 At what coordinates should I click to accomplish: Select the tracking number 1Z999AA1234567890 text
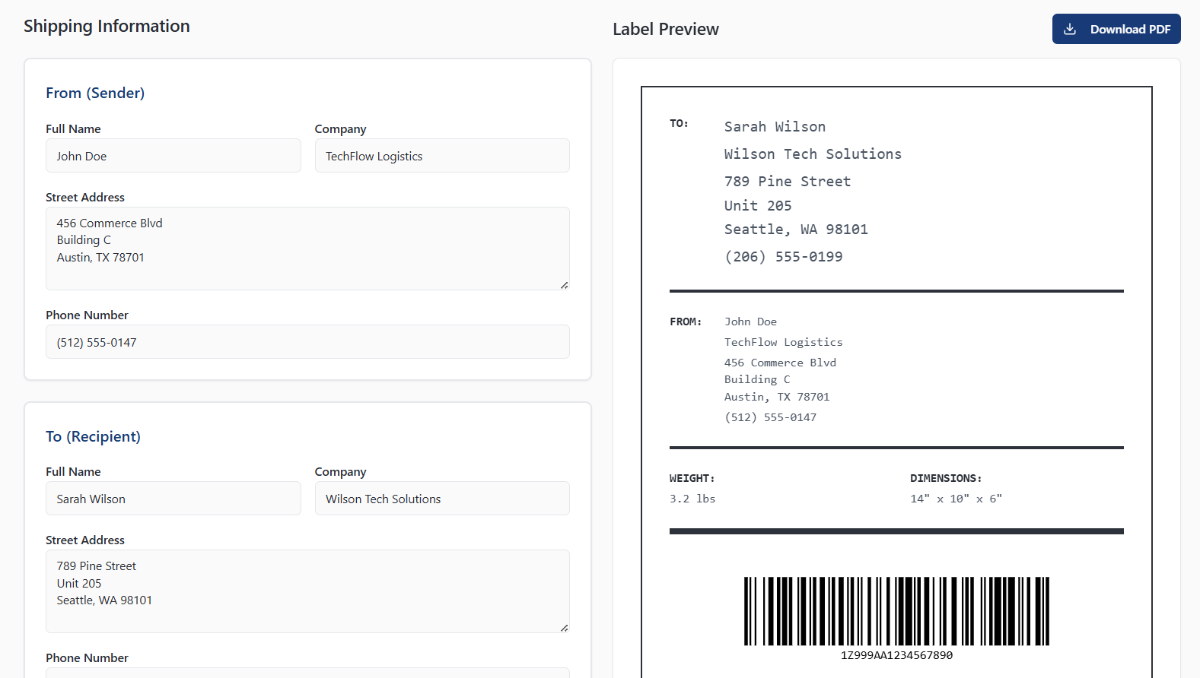click(896, 655)
